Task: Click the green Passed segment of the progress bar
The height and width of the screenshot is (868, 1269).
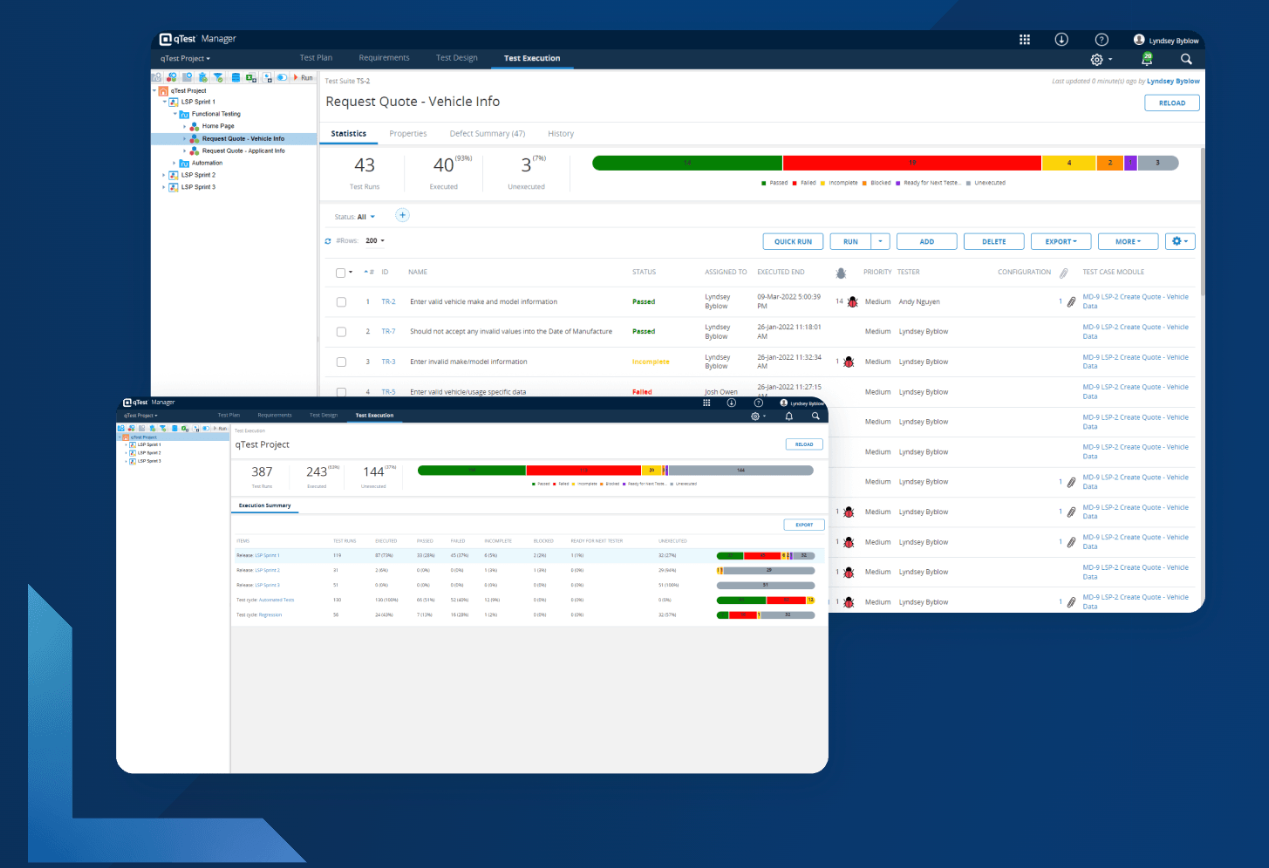Action: click(685, 162)
